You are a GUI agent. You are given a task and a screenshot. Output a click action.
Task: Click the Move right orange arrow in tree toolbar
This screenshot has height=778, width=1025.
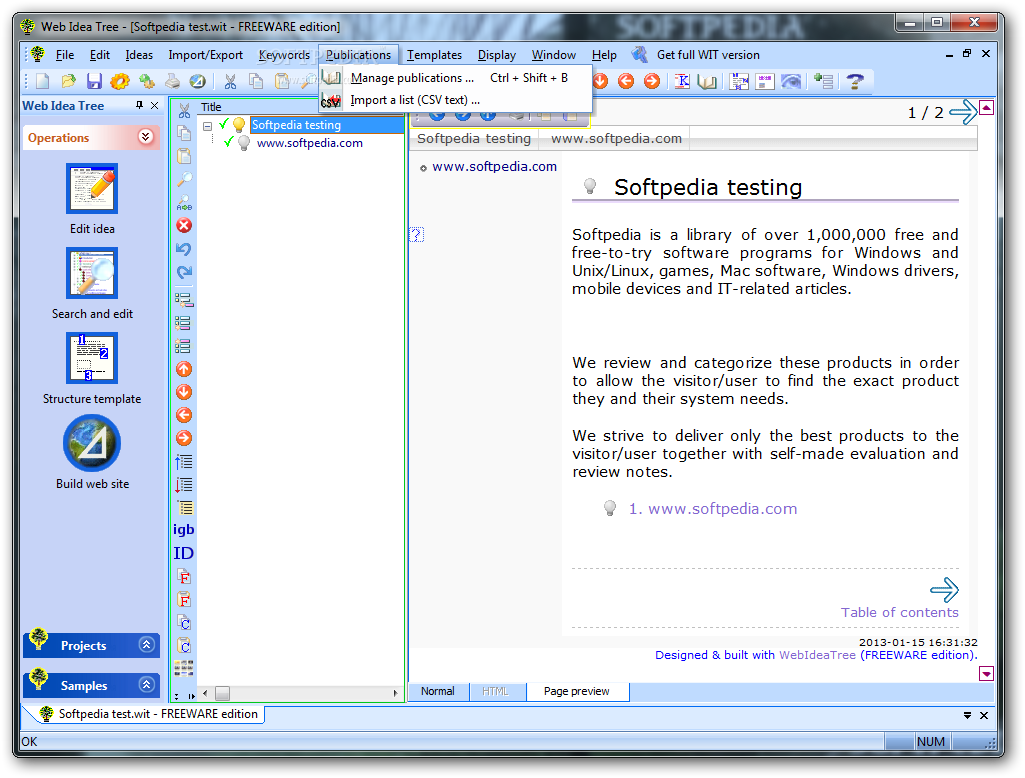click(x=184, y=438)
